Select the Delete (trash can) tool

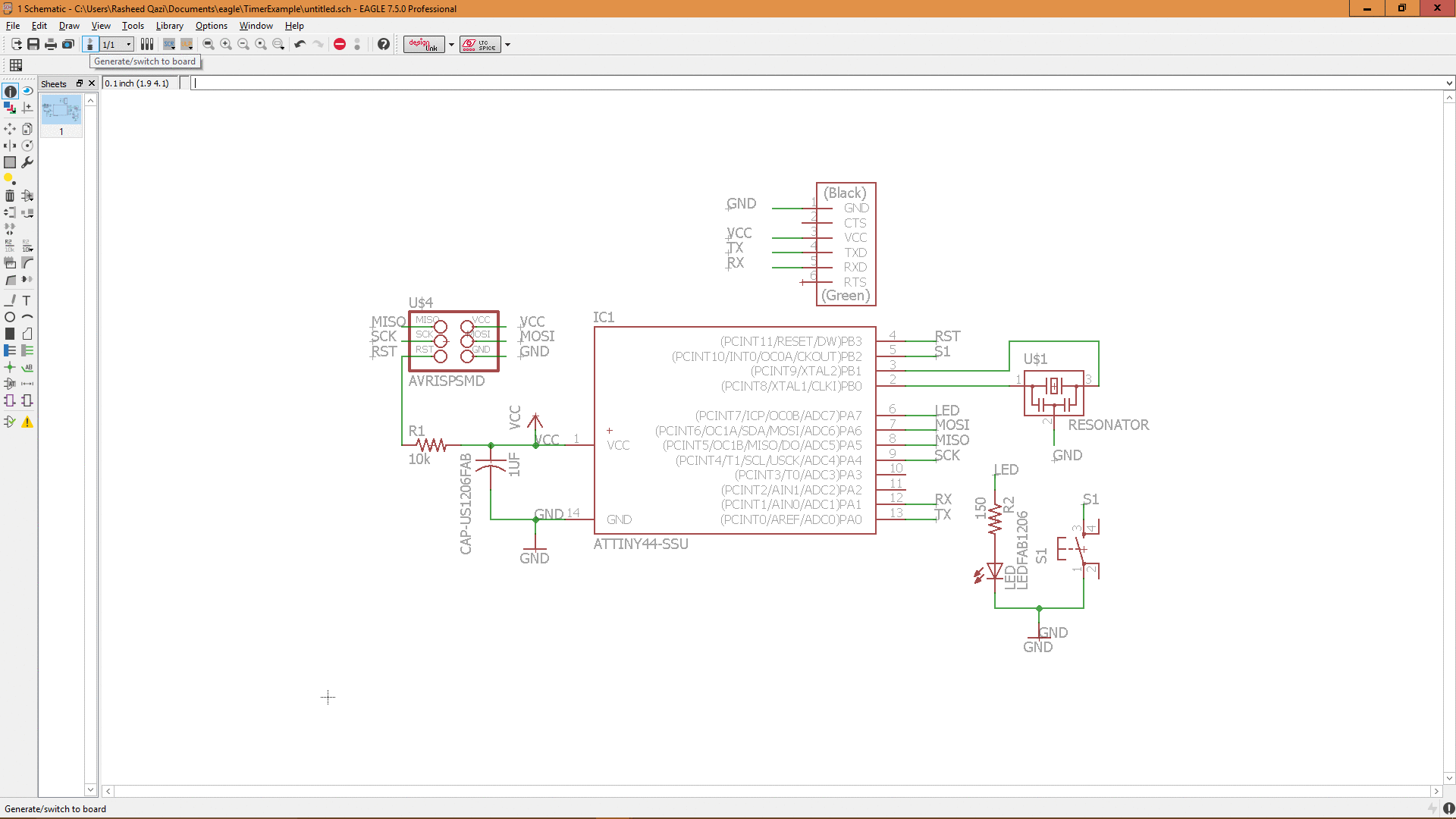10,196
